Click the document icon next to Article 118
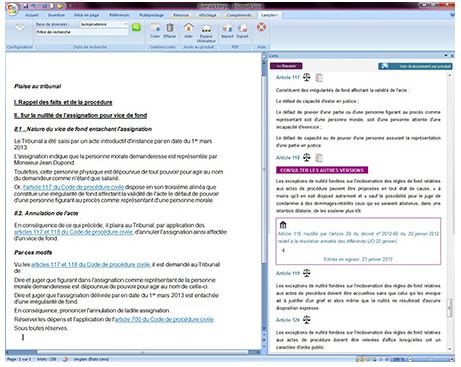461x367 pixels. (x=319, y=158)
